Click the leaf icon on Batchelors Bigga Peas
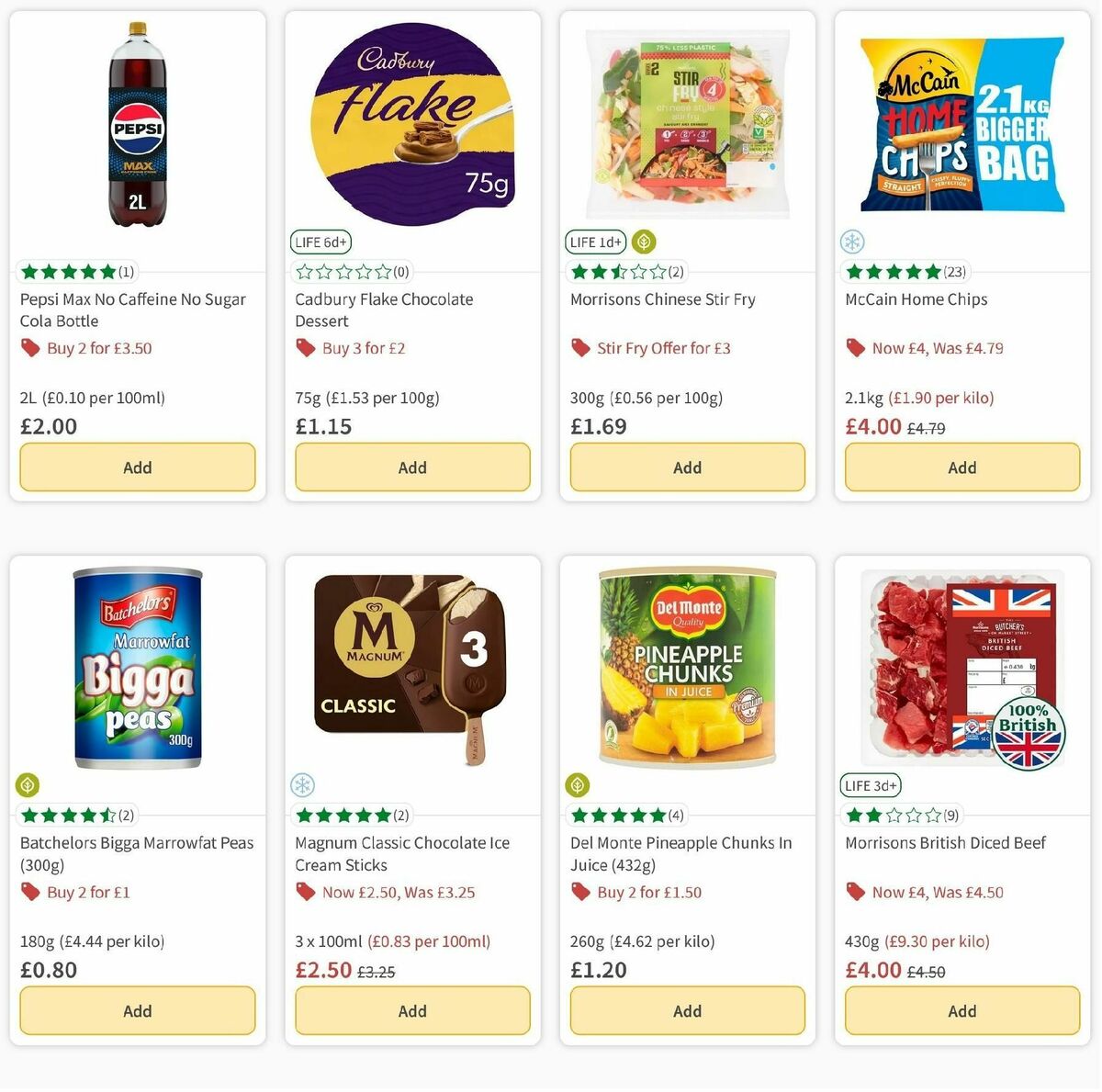Viewport: 1102px width, 1092px height. point(28,785)
